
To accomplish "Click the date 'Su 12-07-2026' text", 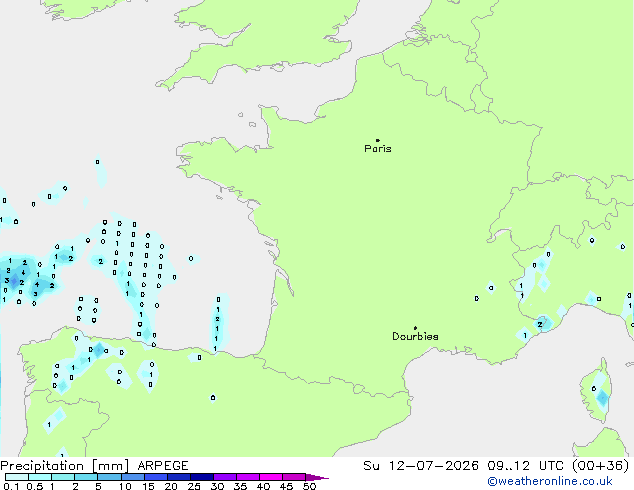I will click(x=421, y=466).
